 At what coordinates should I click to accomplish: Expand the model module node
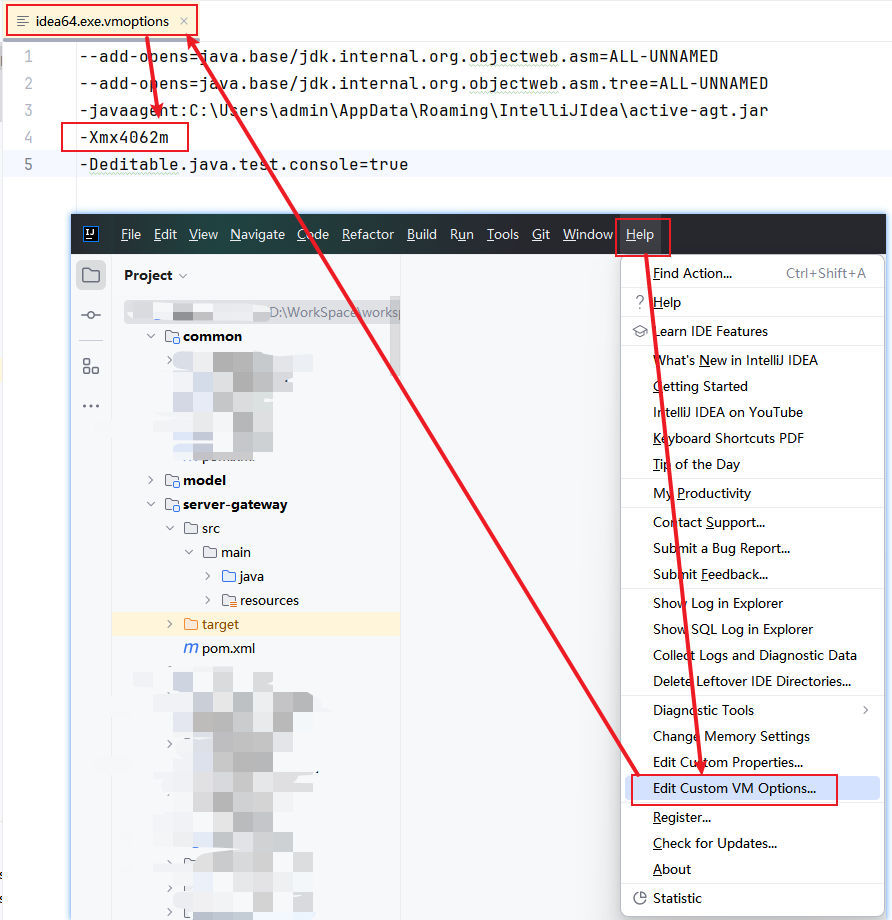[x=151, y=480]
